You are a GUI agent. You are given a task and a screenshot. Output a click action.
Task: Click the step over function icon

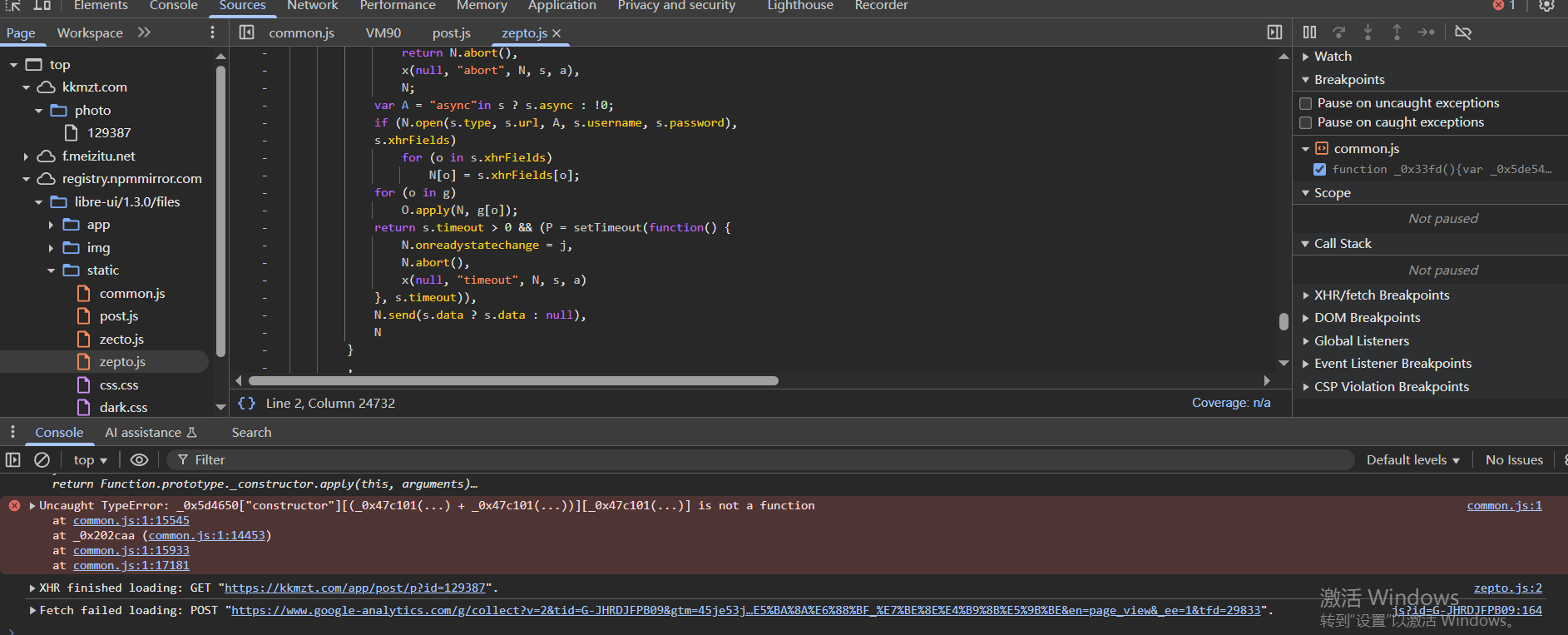pyautogui.click(x=1338, y=32)
